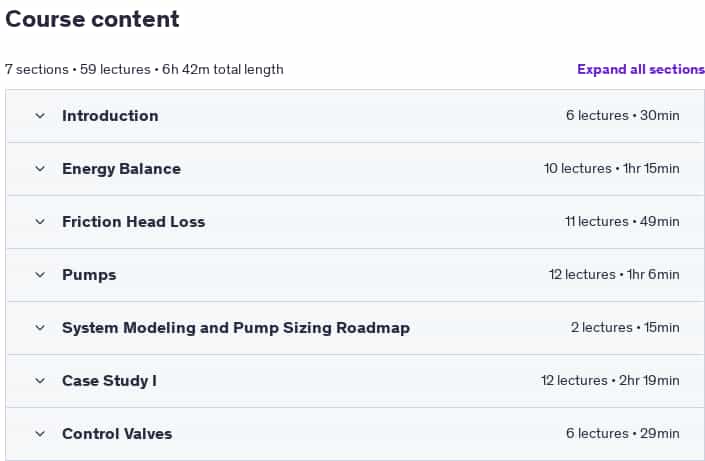The height and width of the screenshot is (461, 705).
Task: Open the Friction Head Loss title
Action: (134, 222)
